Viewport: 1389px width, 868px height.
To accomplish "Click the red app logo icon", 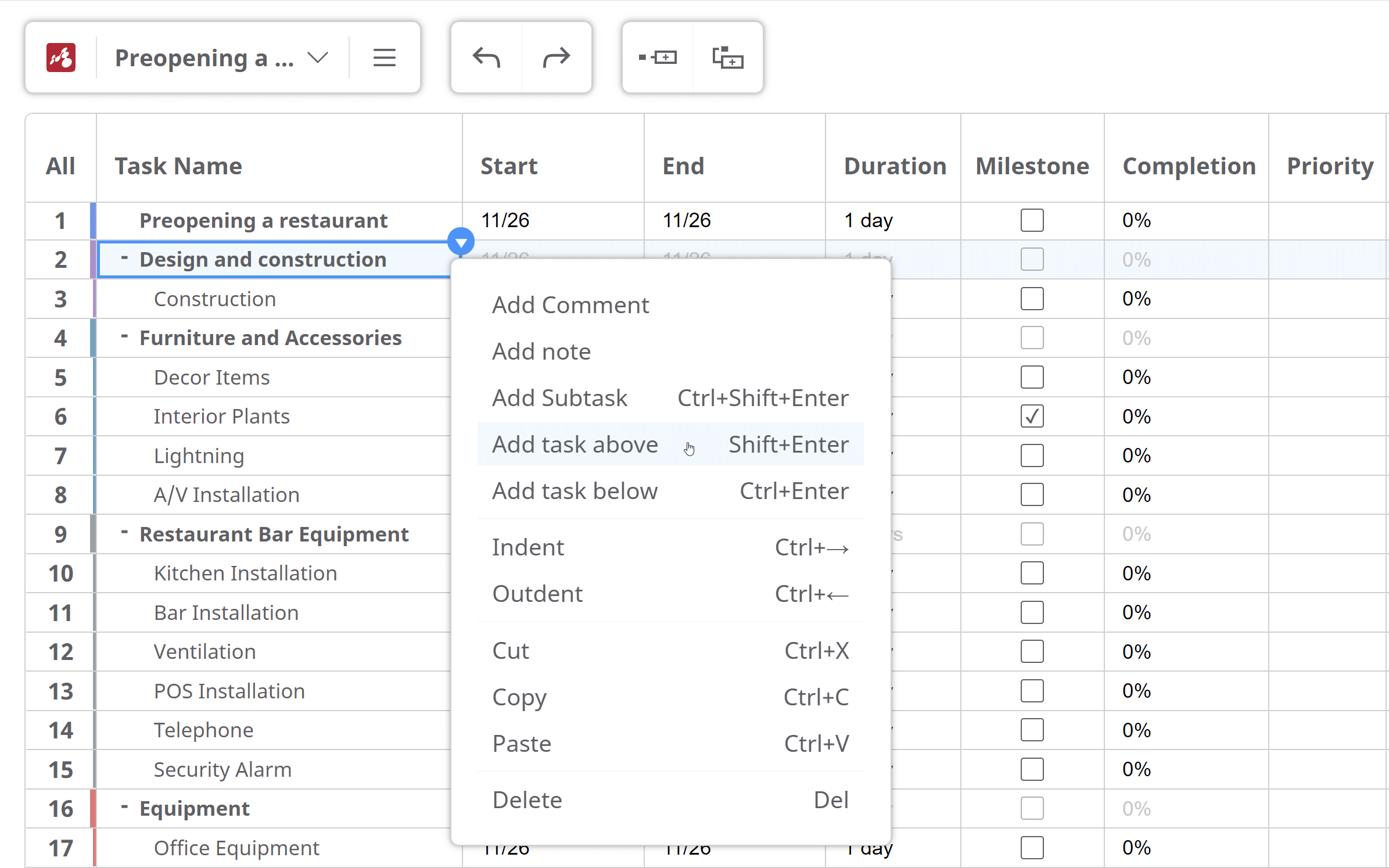I will coord(61,58).
